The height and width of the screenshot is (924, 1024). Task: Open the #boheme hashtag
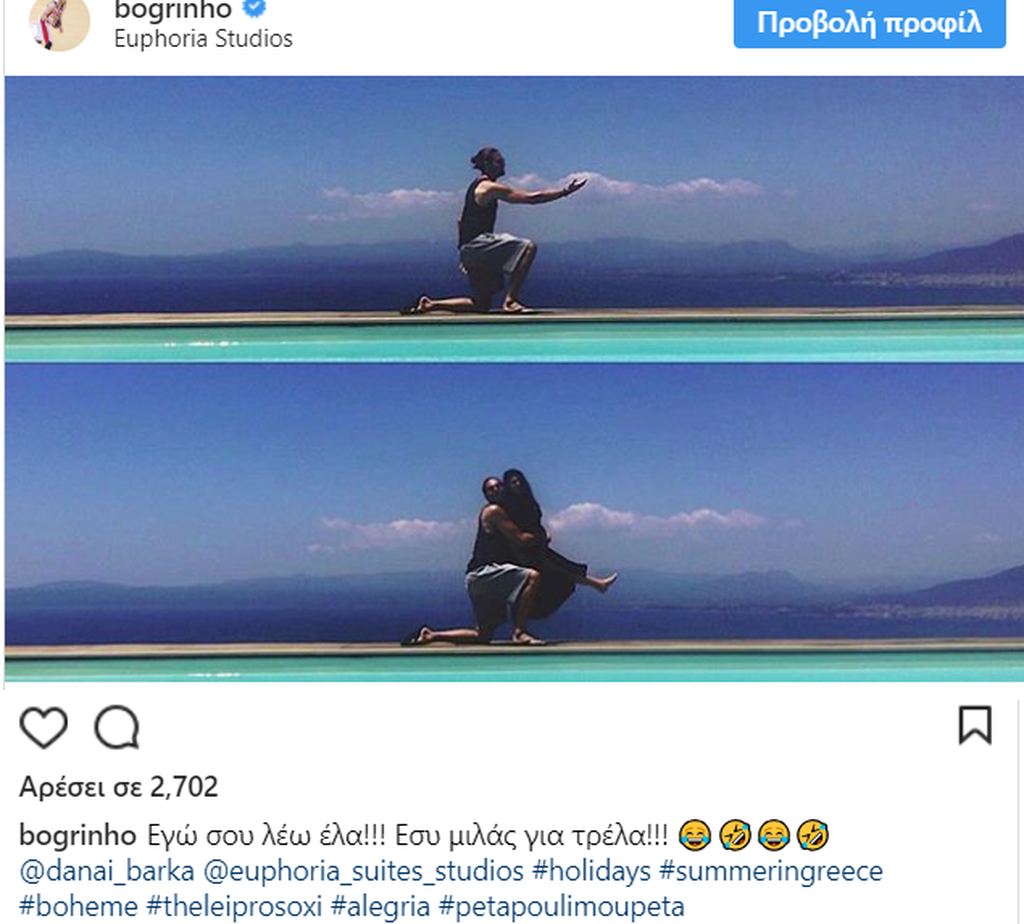78,906
